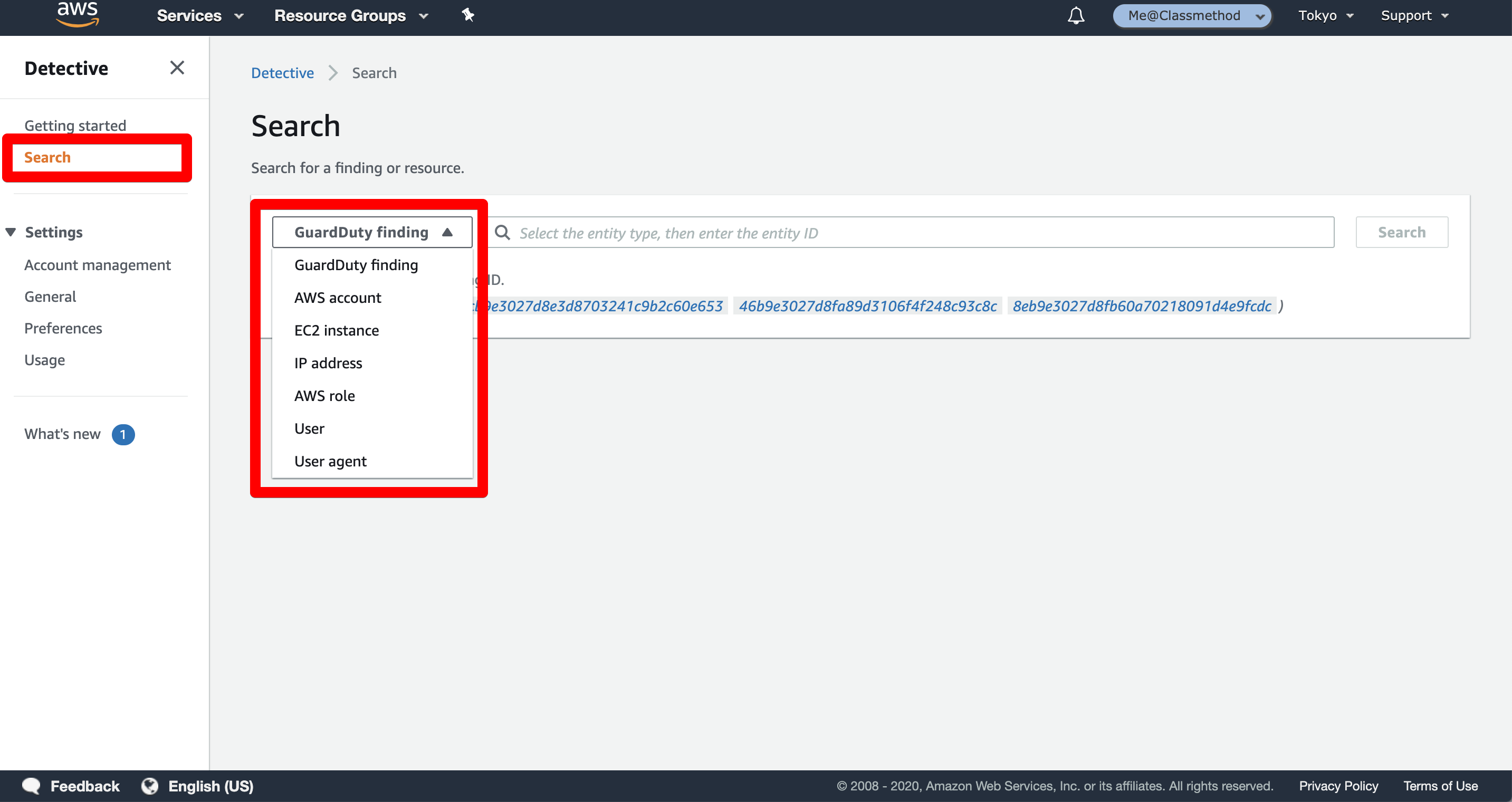
Task: Change language from English (US)
Action: [210, 786]
